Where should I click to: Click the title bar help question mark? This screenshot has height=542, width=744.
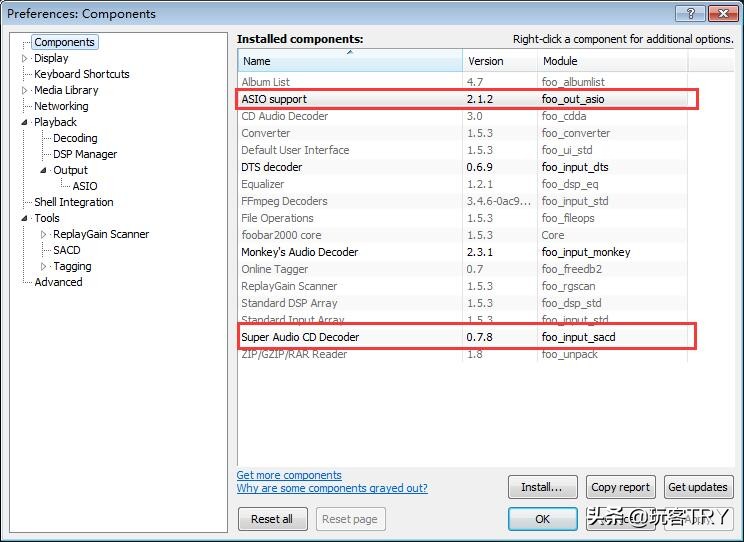(690, 13)
